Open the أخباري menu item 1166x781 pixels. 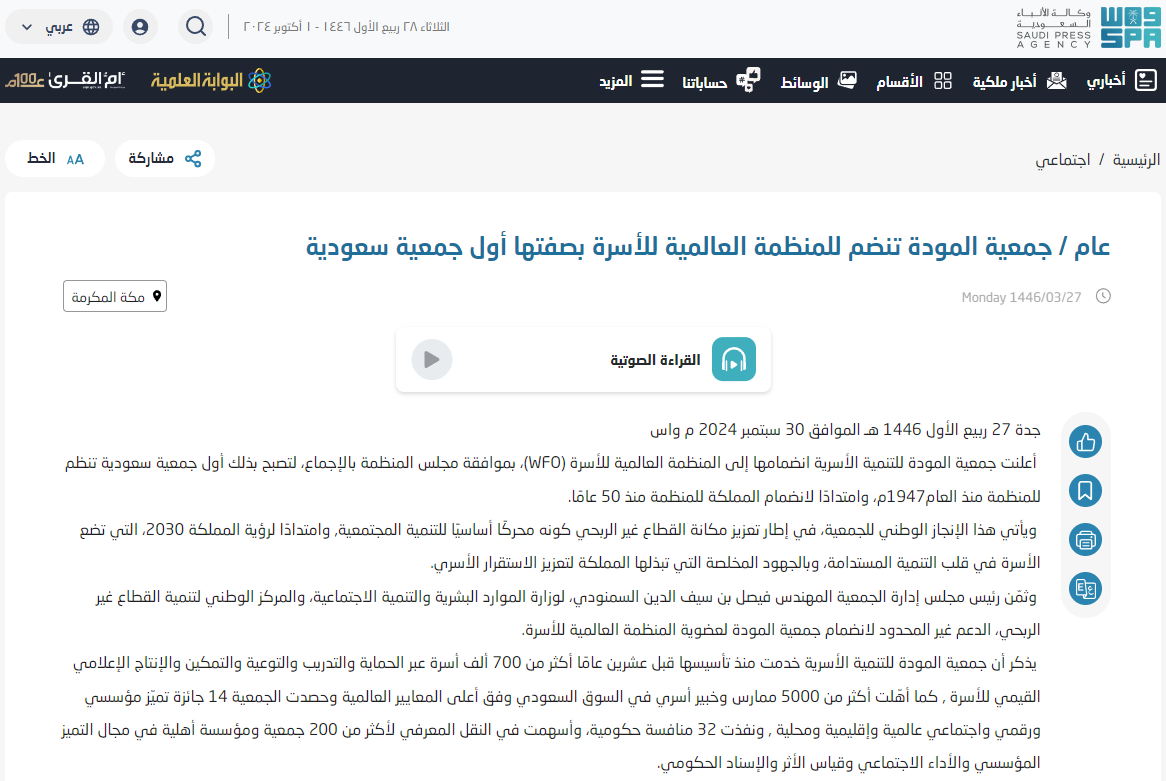point(1121,80)
